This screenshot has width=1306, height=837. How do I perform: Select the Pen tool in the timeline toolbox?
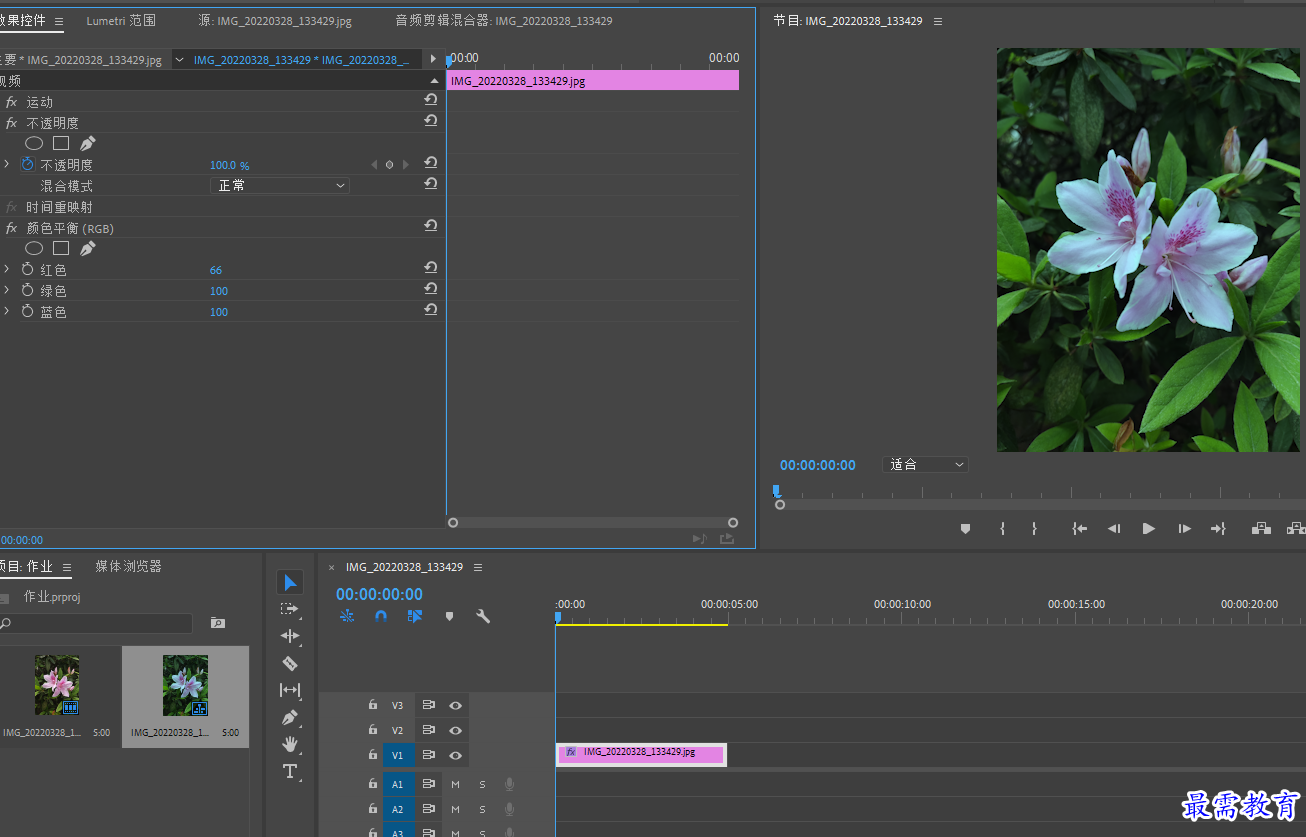coord(290,717)
